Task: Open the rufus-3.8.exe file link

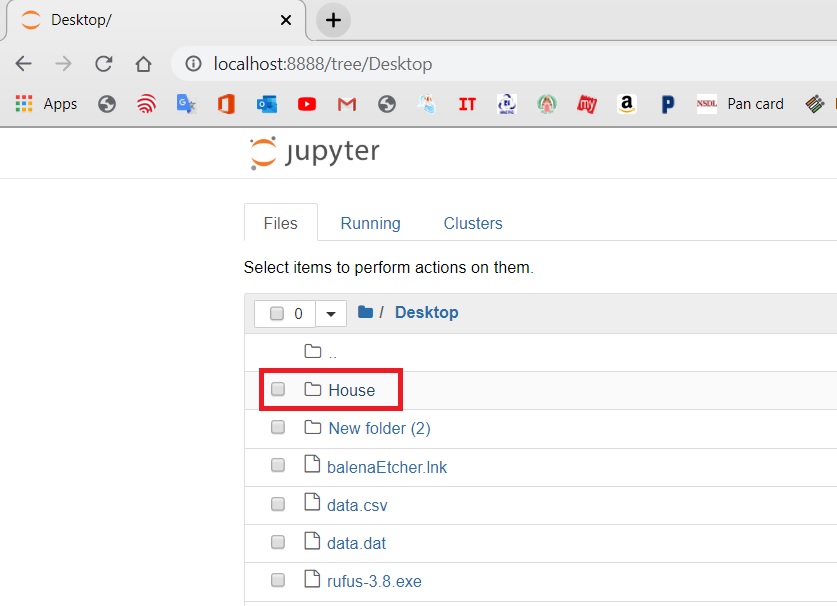Action: [374, 581]
